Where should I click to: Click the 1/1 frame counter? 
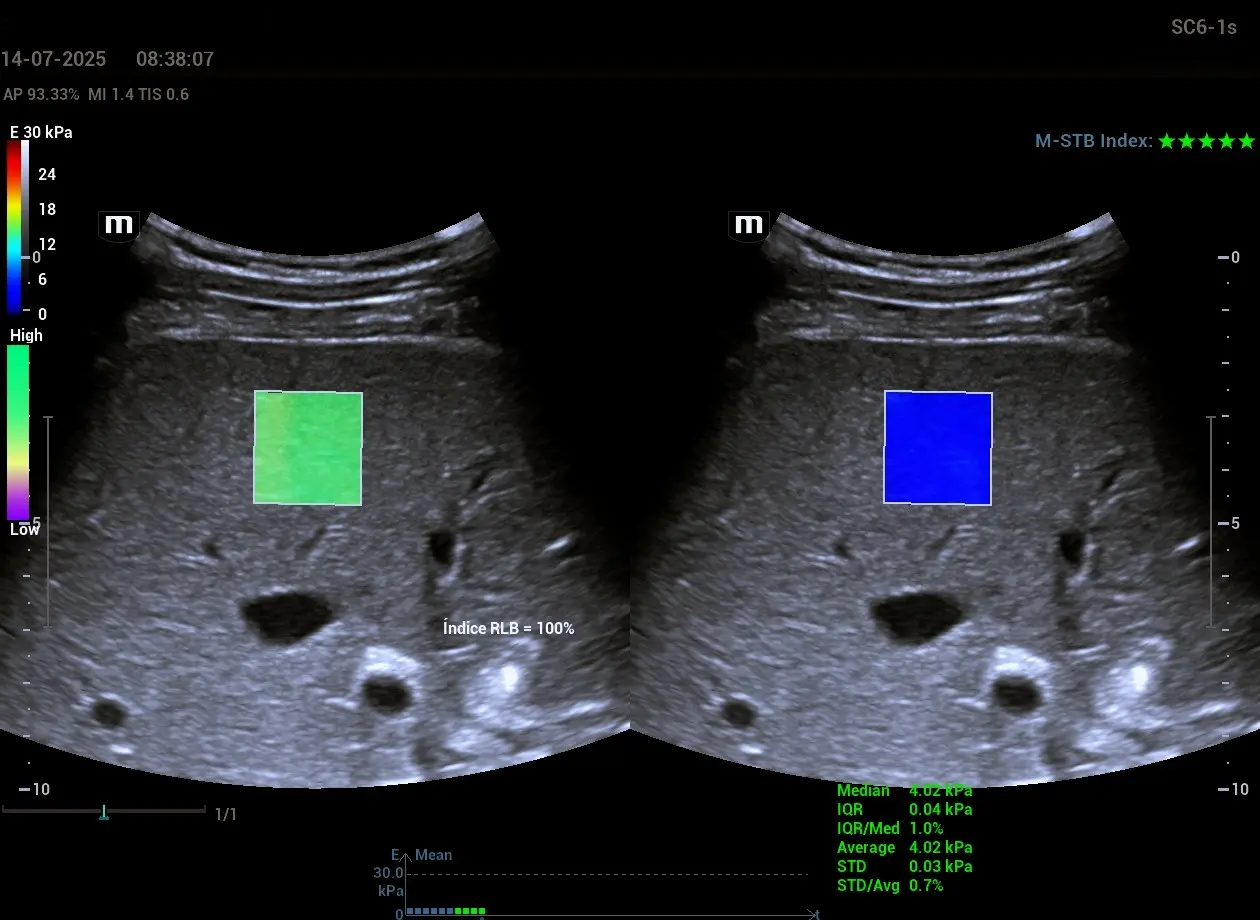click(226, 814)
